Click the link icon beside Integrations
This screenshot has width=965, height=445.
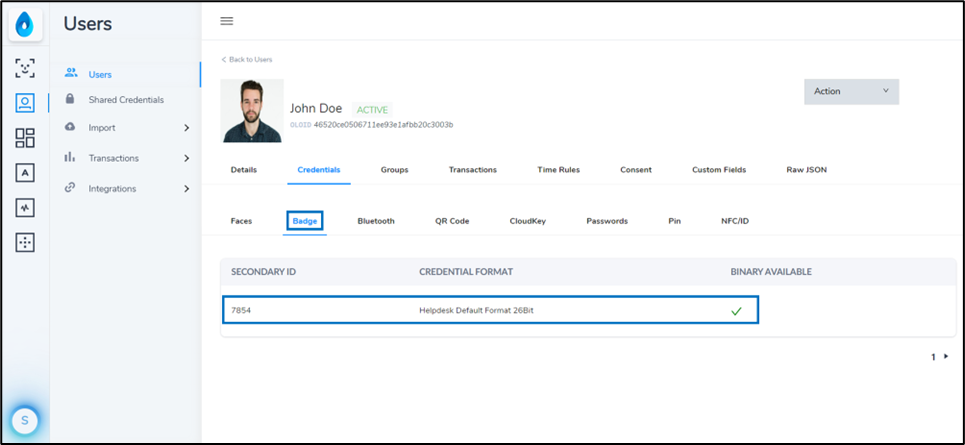click(70, 188)
